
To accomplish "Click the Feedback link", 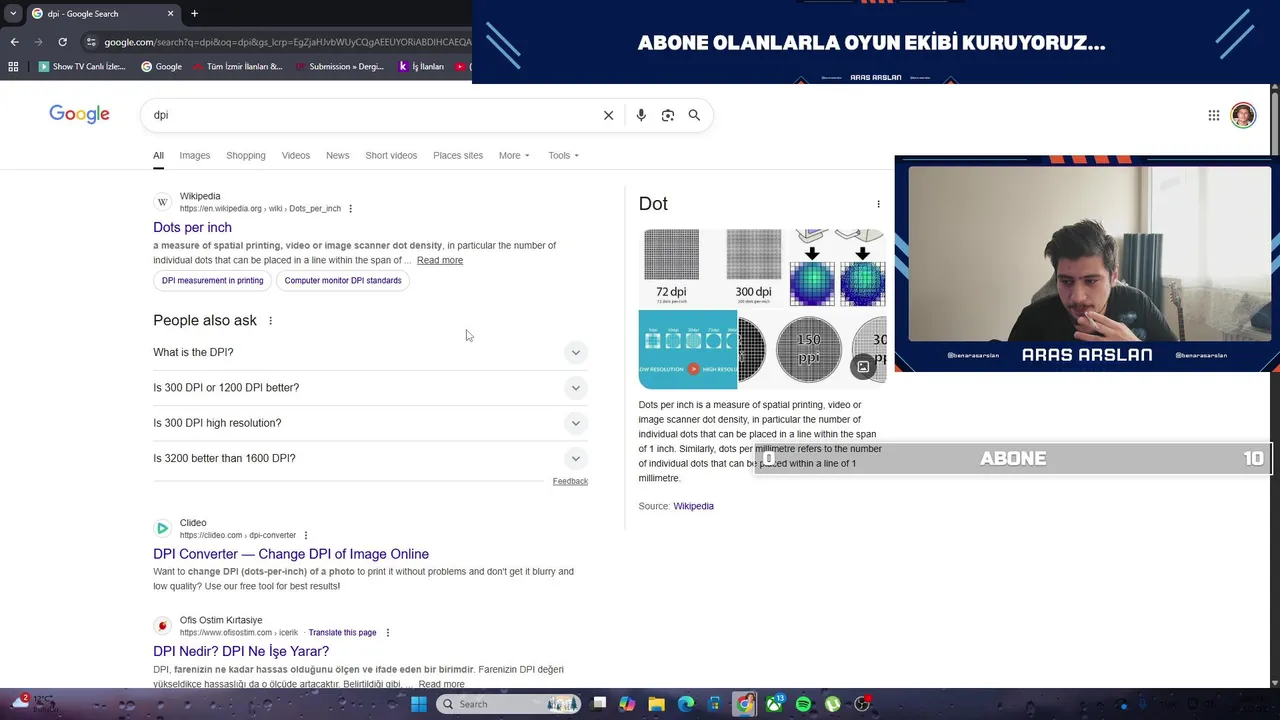I will pyautogui.click(x=570, y=481).
